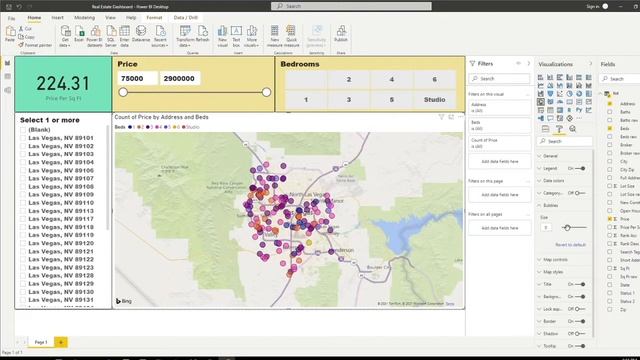Select the Map visual icon in Visualizations
640x360 pixels.
click(541, 102)
